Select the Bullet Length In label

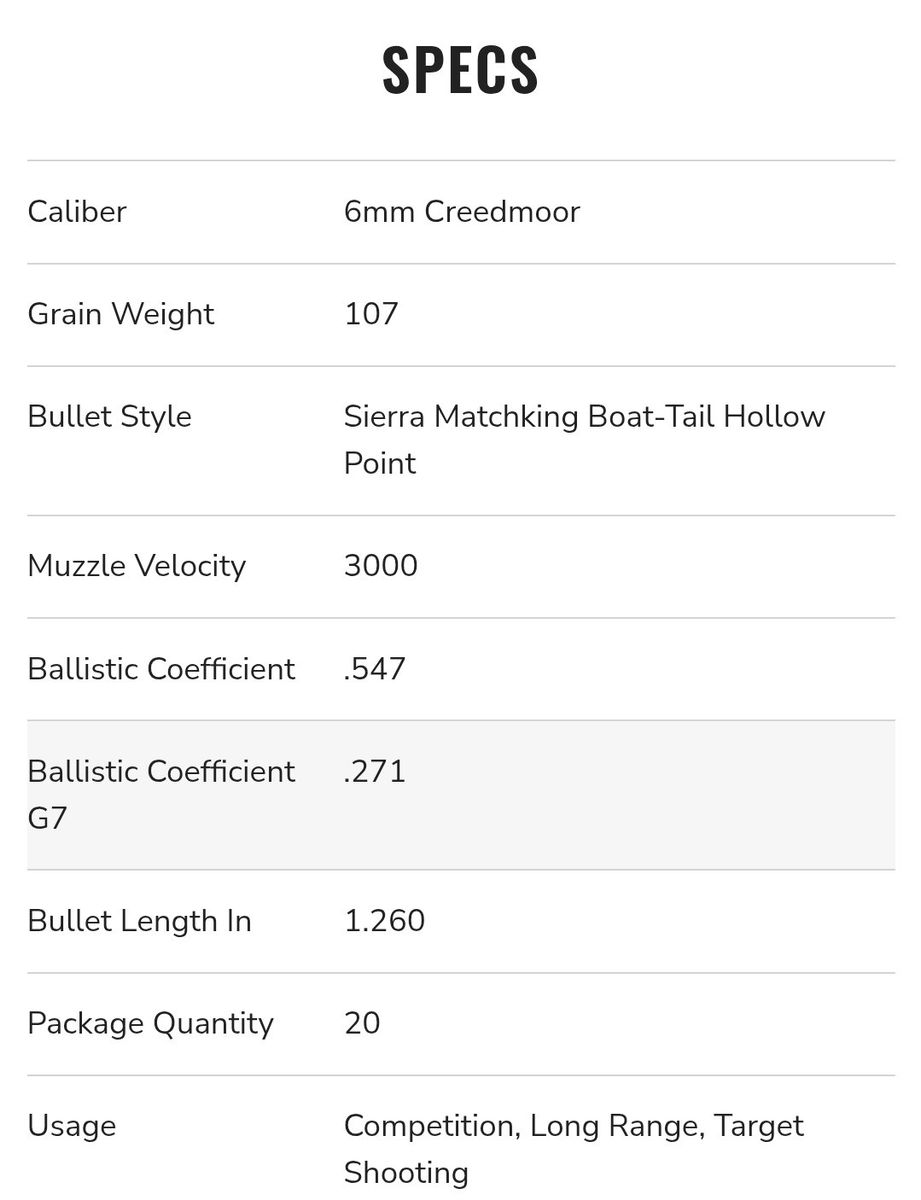(x=139, y=921)
